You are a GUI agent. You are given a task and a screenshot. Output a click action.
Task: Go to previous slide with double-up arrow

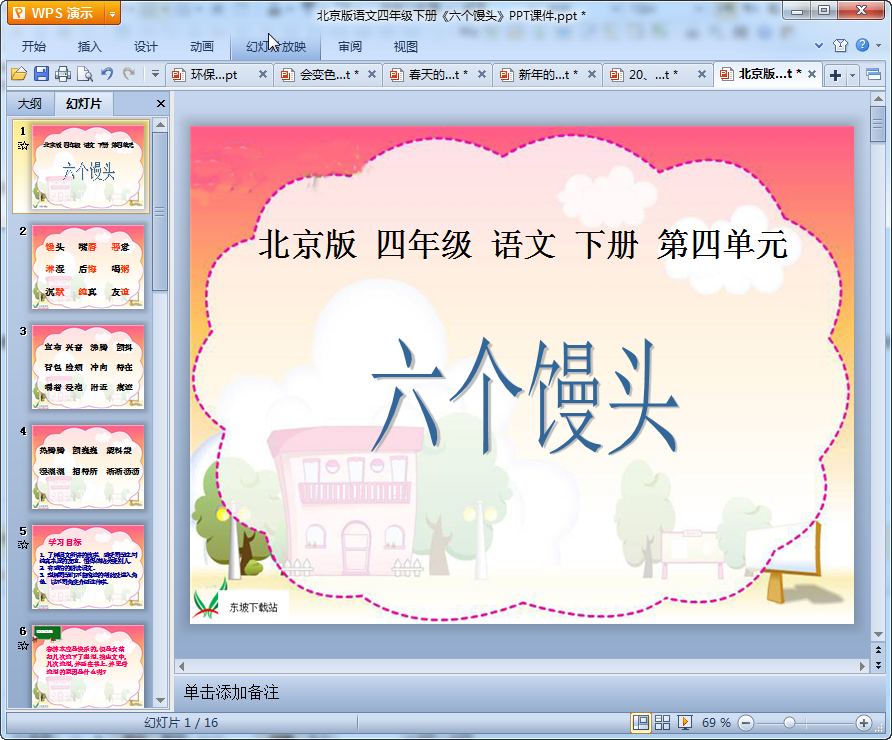878,650
